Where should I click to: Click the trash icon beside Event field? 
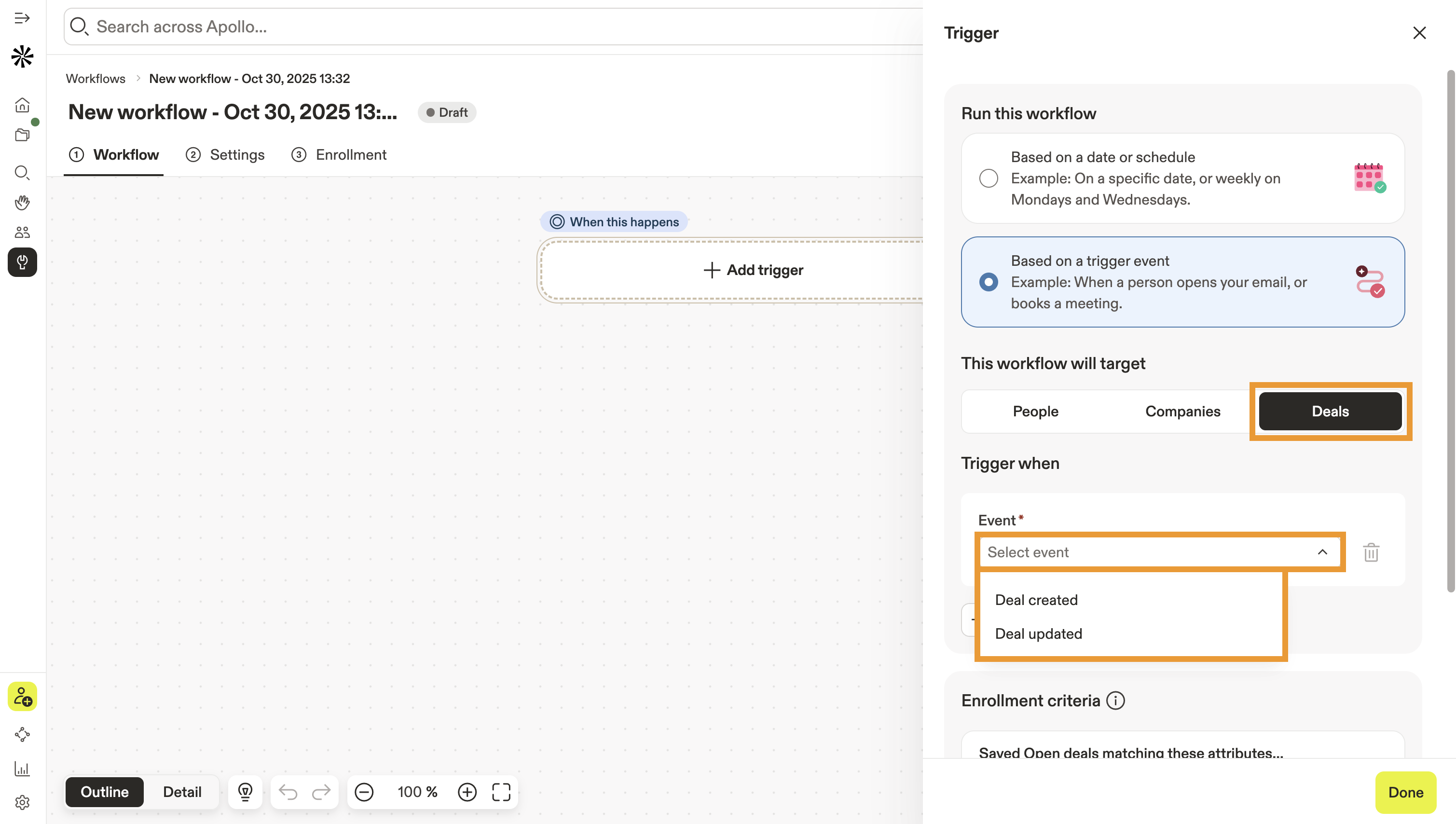[1371, 552]
